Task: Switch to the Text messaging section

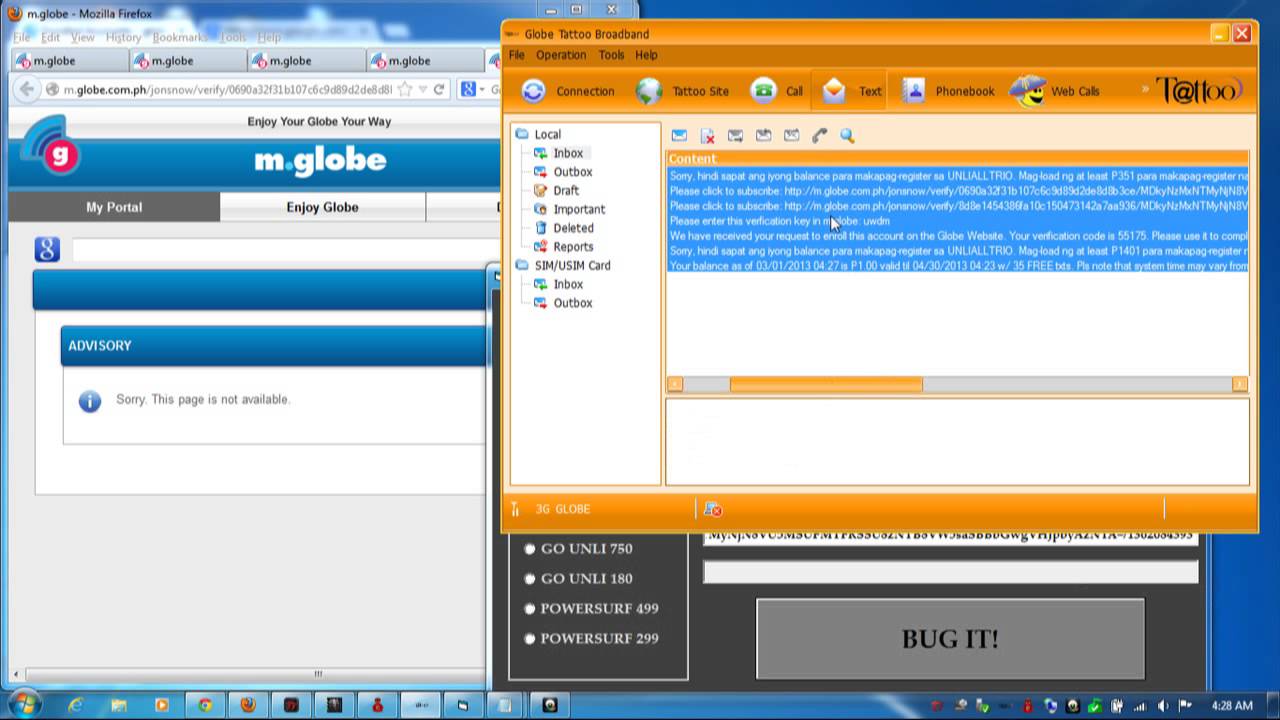Action: [851, 91]
